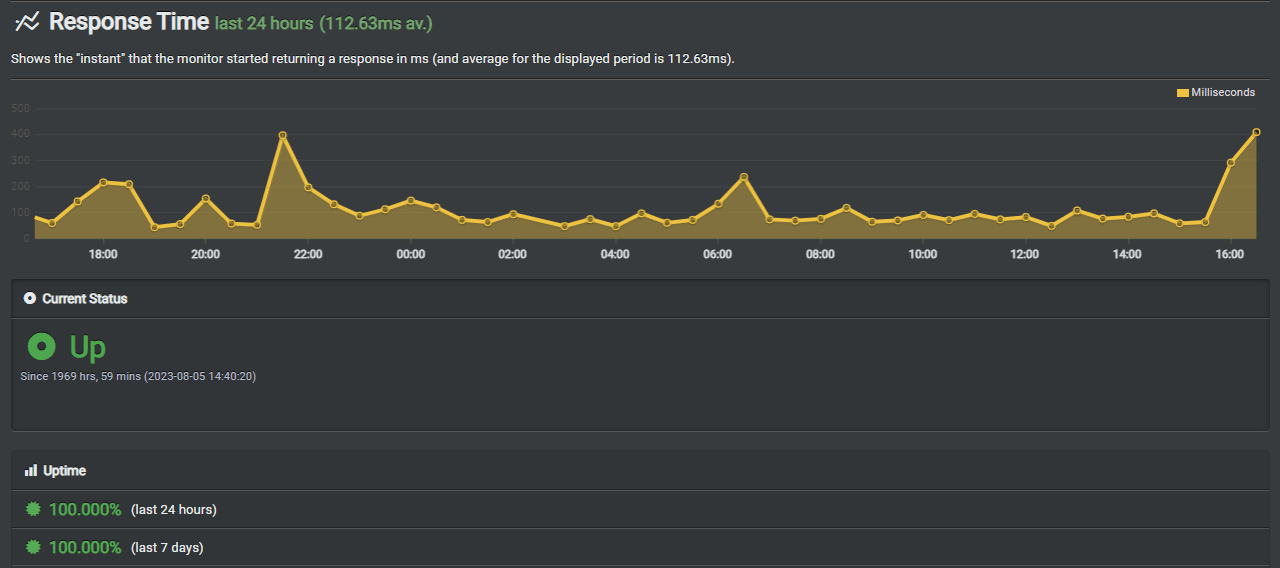Click the Response Time line chart icon

[x=27, y=21]
